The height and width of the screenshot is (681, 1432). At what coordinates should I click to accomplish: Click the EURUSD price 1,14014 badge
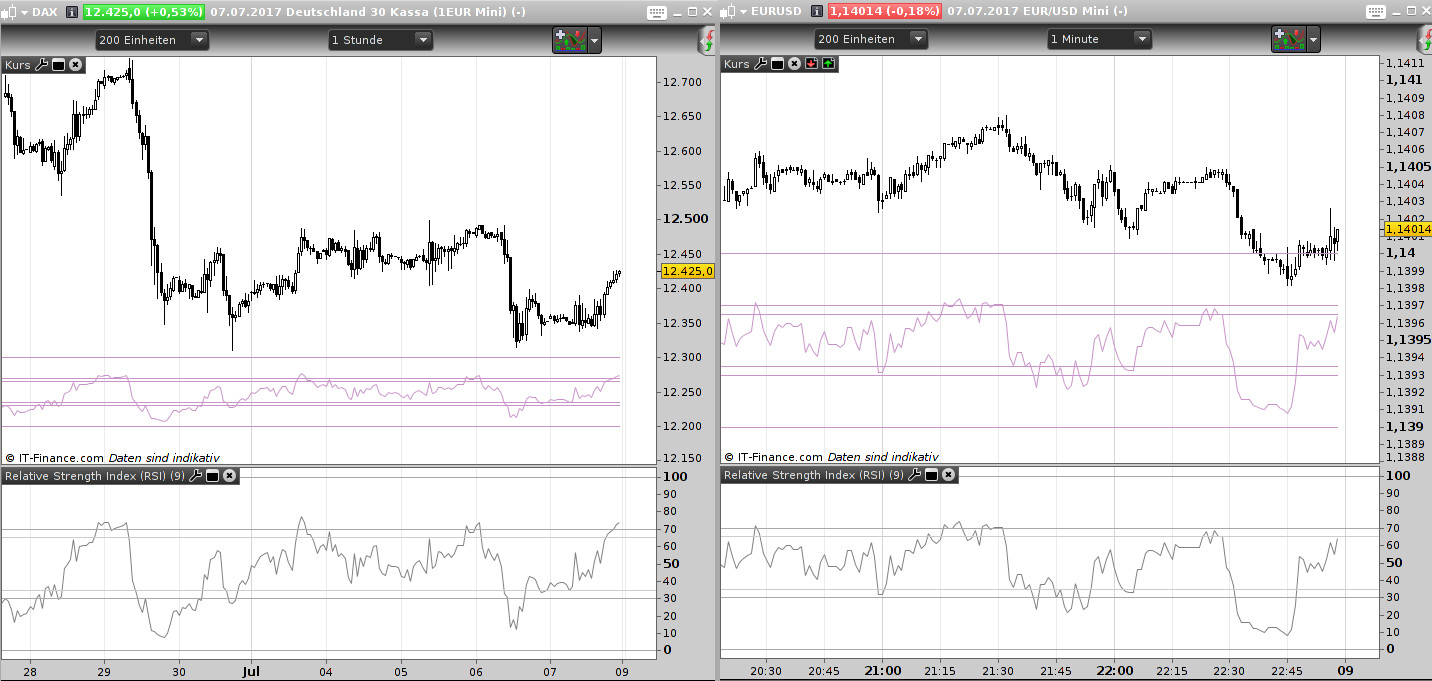[x=884, y=12]
